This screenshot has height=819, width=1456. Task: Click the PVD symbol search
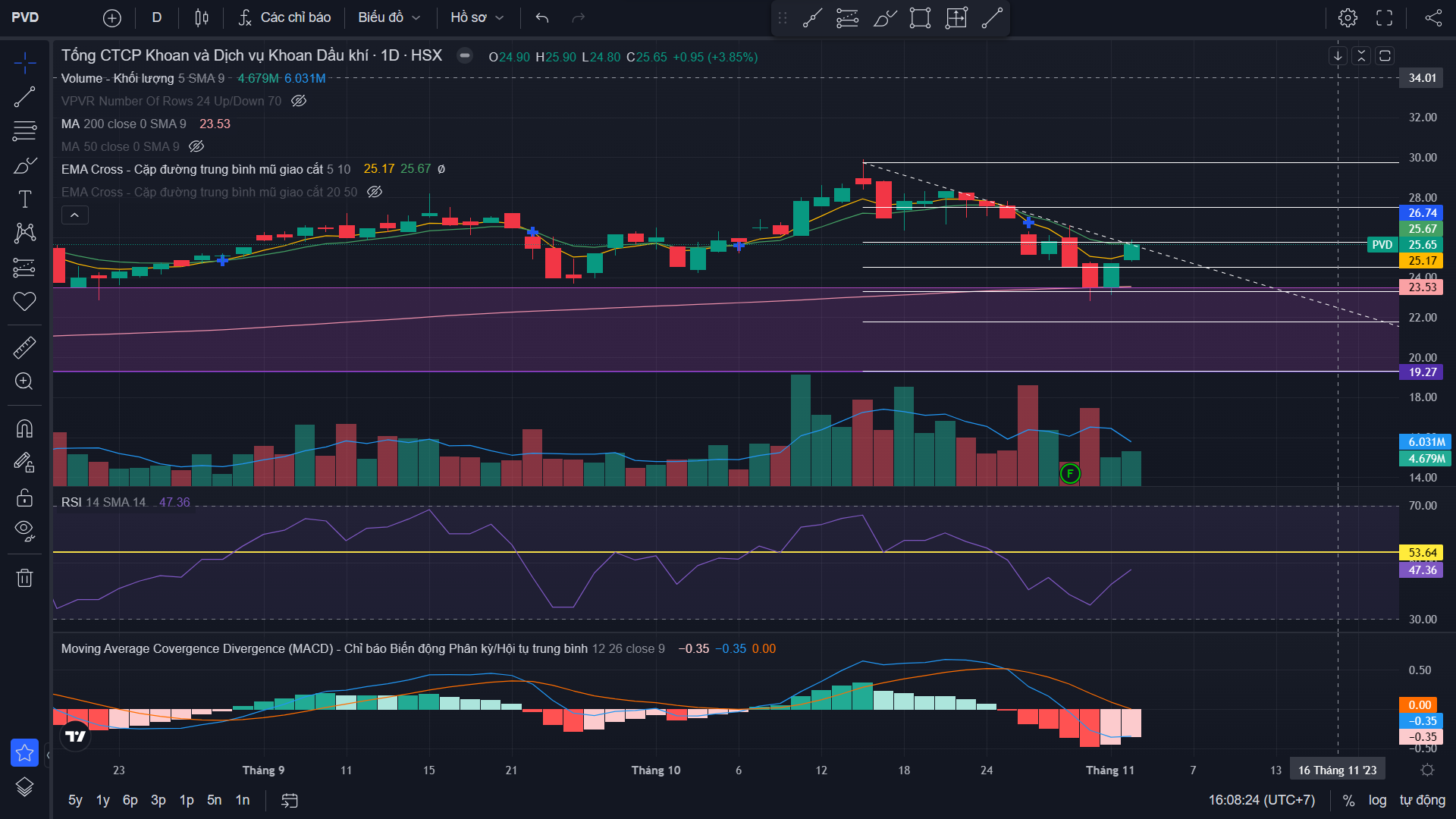[25, 17]
